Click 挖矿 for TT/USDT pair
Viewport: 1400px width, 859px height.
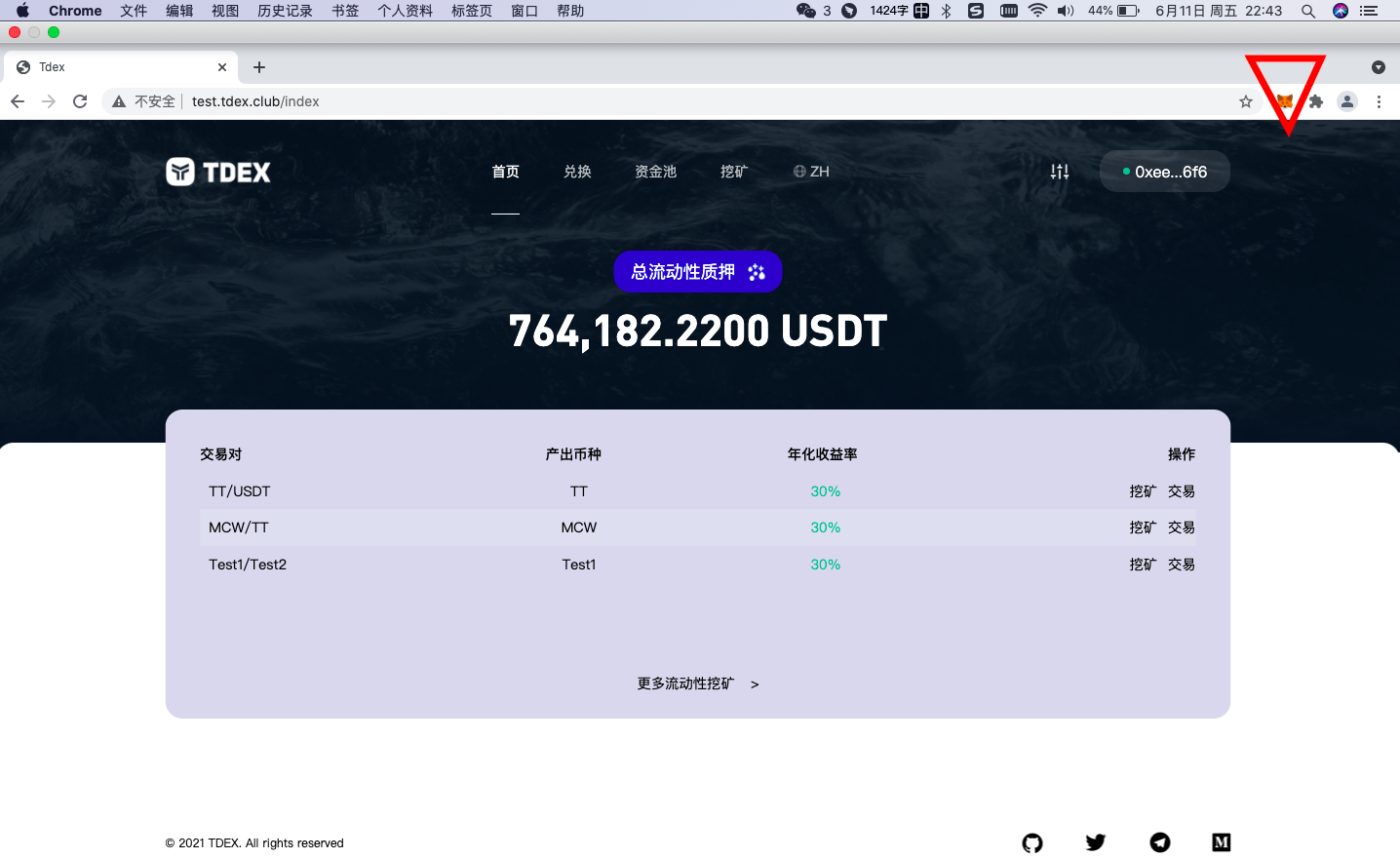pyautogui.click(x=1143, y=491)
